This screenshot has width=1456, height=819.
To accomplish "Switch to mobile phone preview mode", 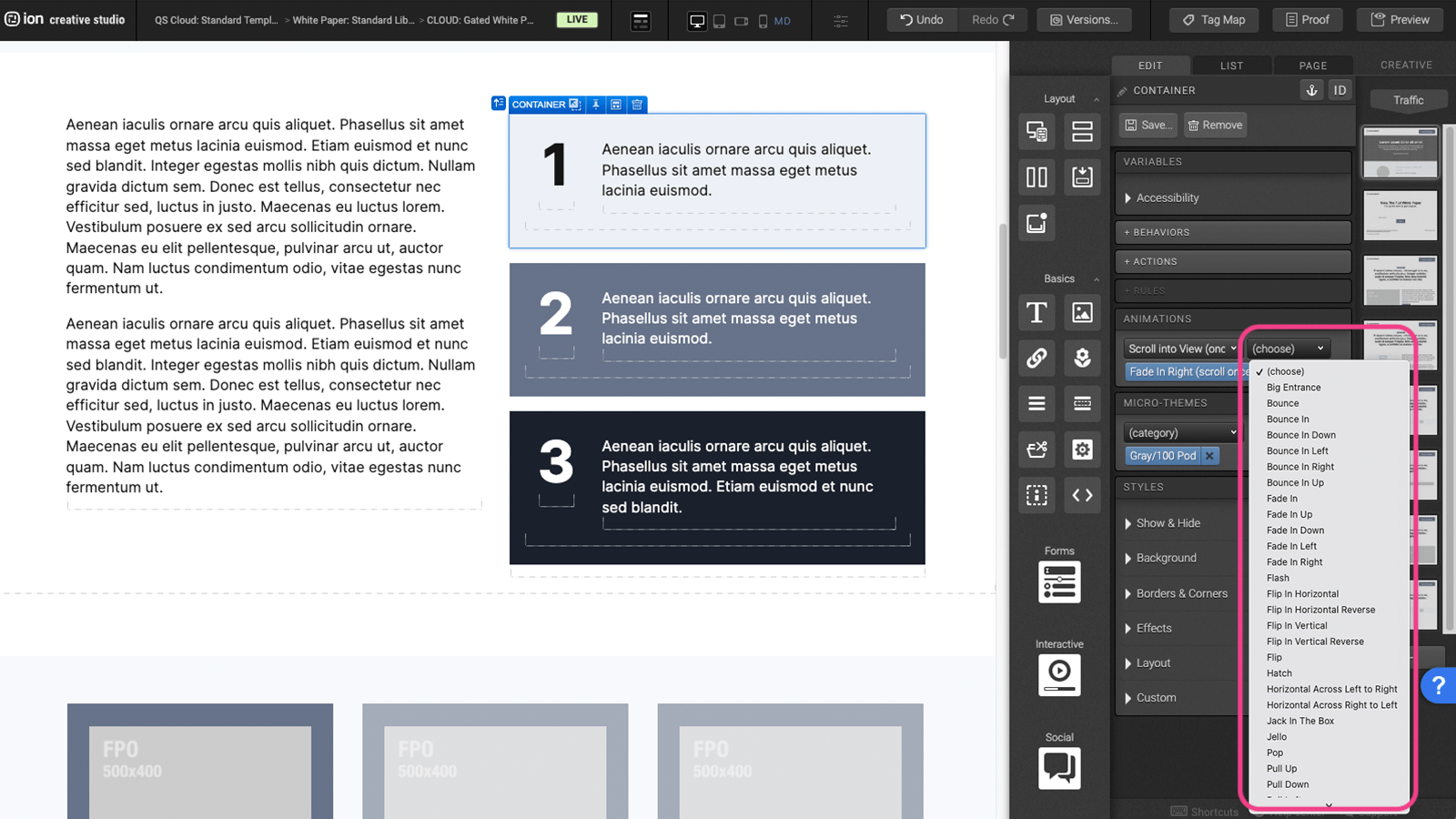I will (763, 20).
